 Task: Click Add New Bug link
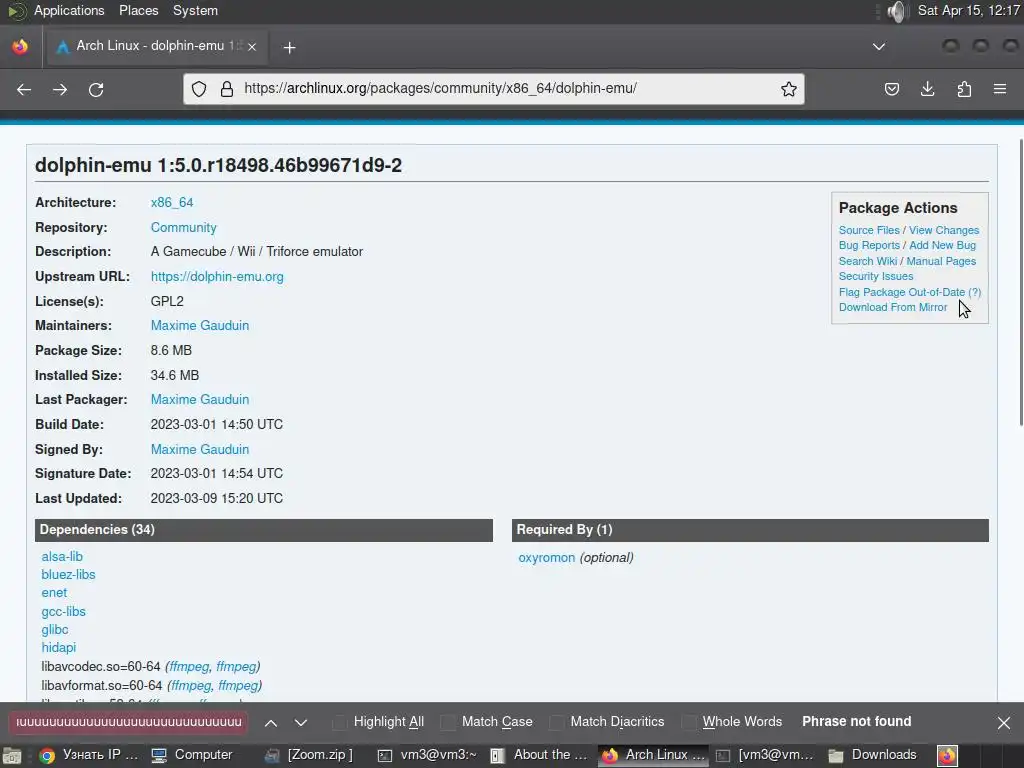click(942, 245)
